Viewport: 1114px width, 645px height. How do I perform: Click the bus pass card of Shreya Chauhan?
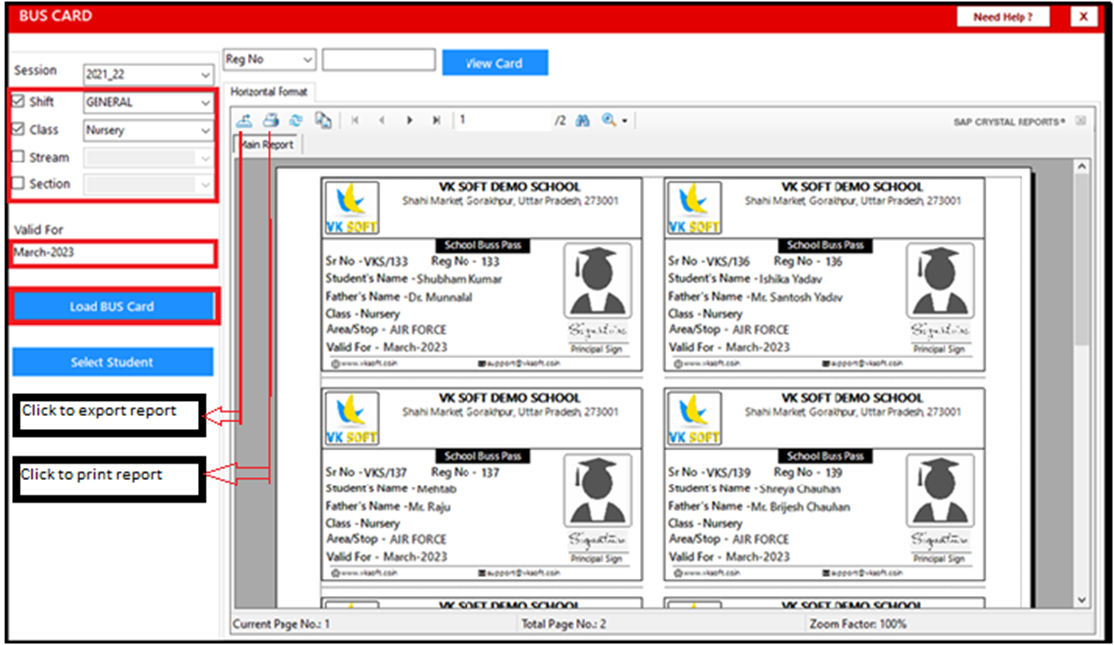point(825,484)
